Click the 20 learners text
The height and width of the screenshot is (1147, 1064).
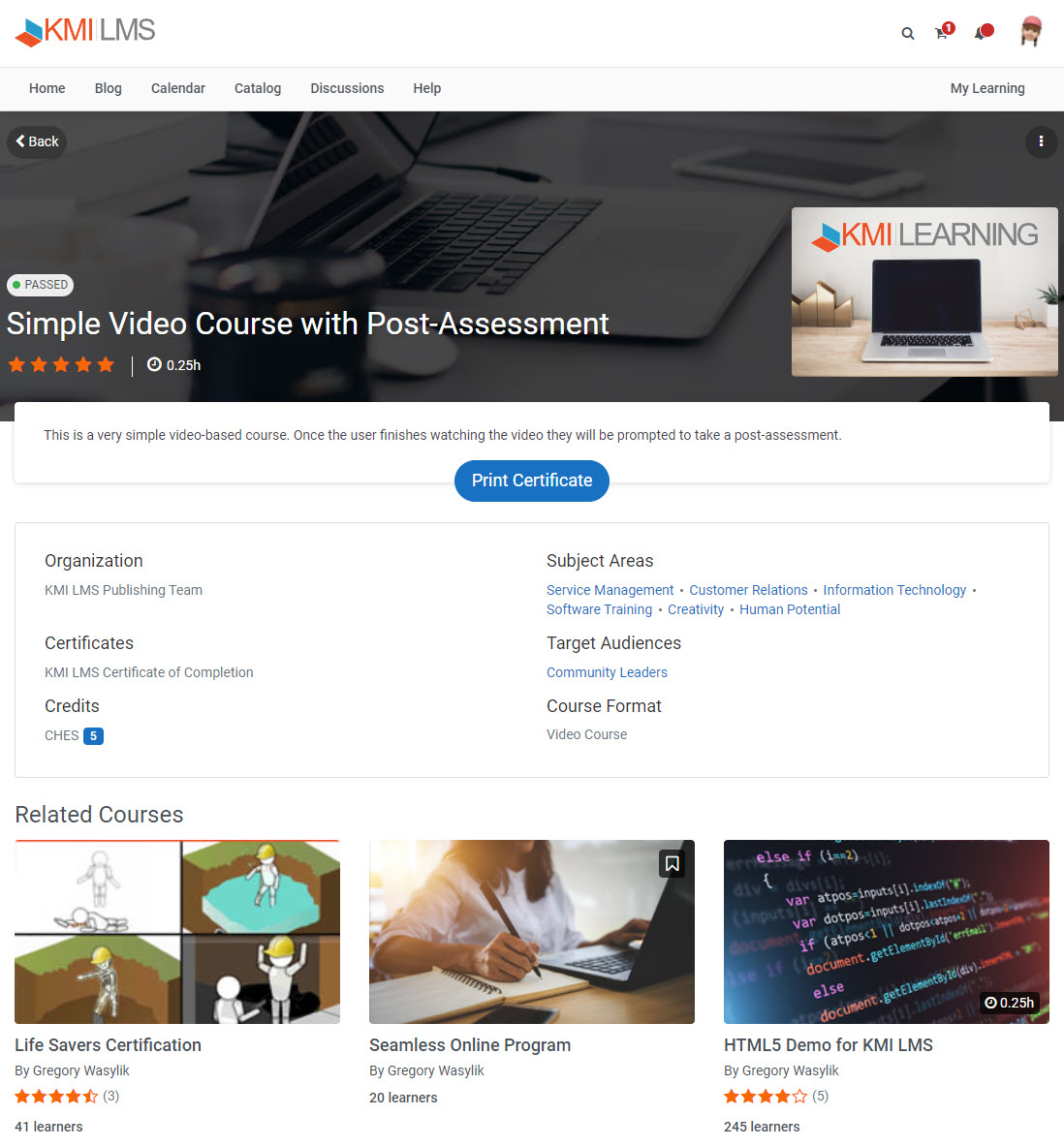tap(403, 1098)
